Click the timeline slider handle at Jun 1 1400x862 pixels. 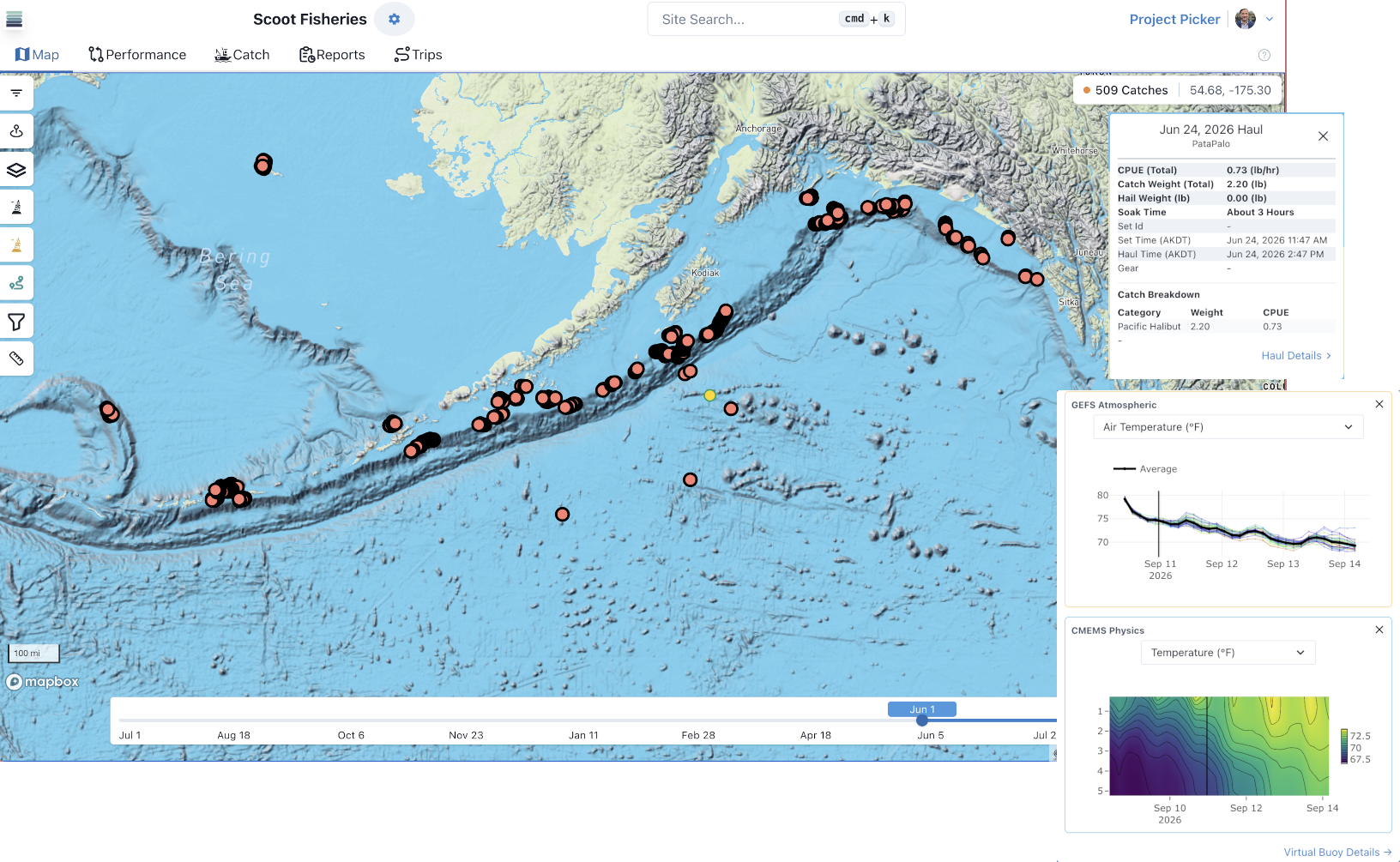[922, 720]
